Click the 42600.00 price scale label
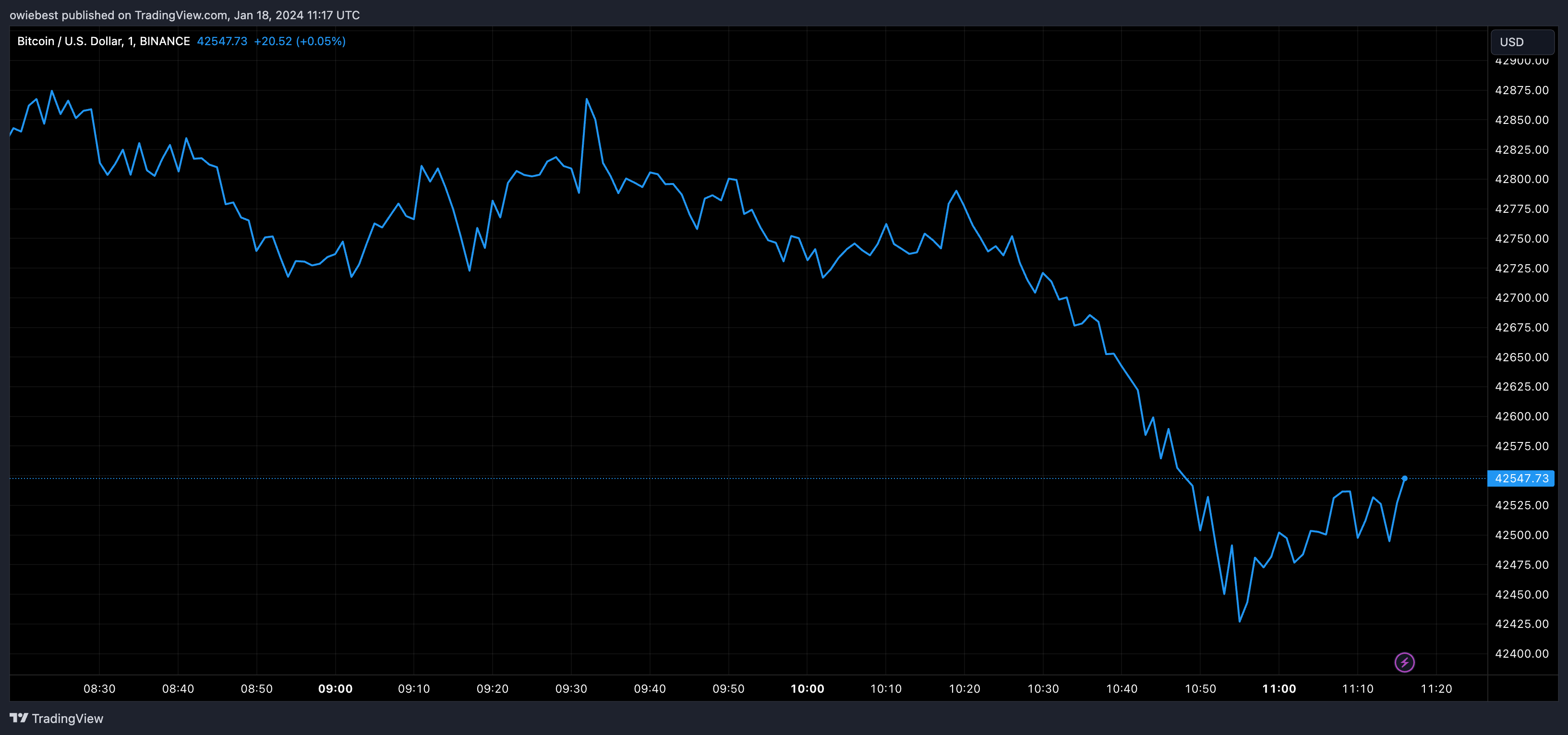Viewport: 1568px width, 735px height. click(x=1521, y=416)
